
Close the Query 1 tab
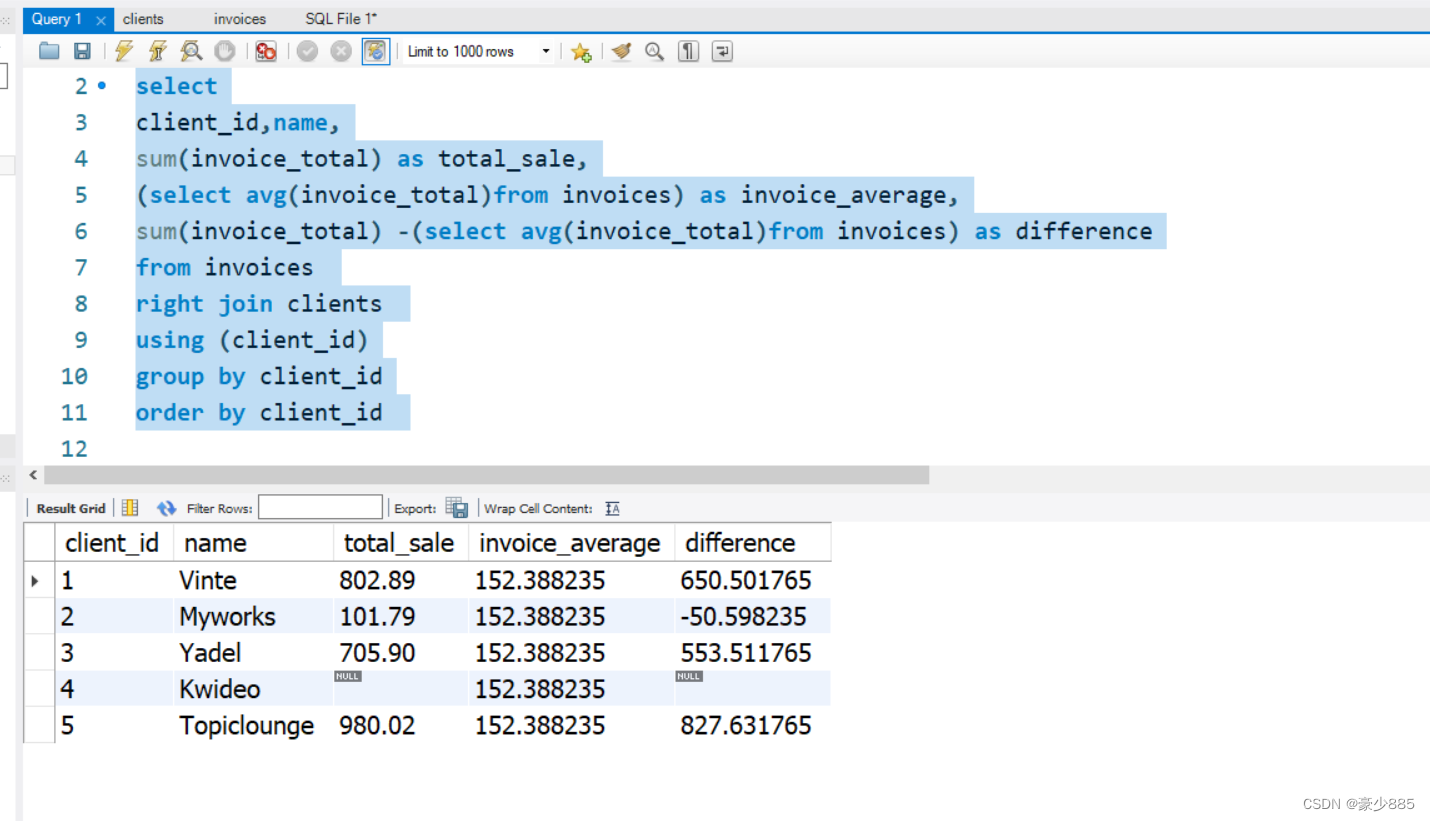[100, 18]
